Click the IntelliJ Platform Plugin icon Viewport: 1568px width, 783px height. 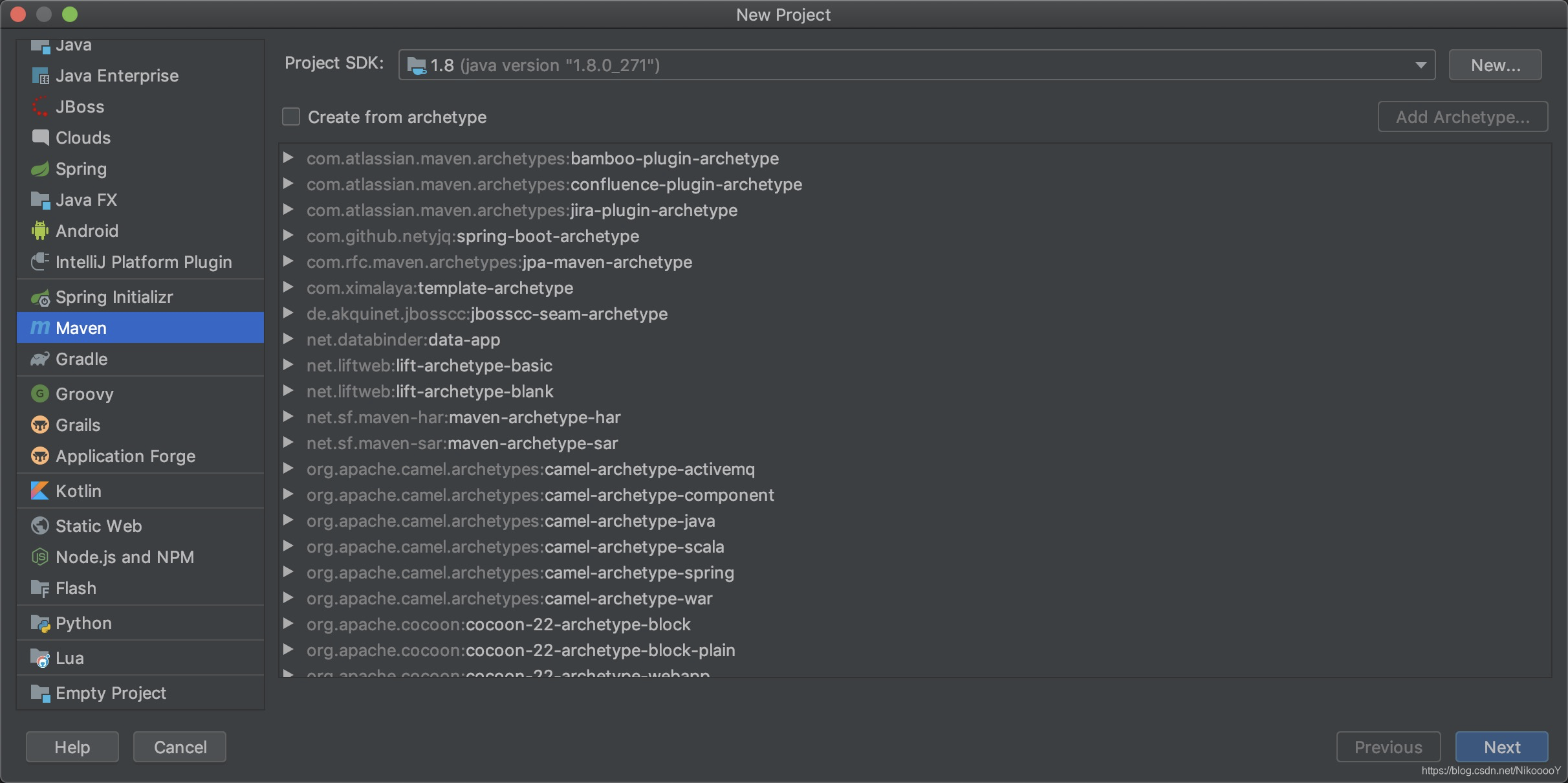tap(40, 262)
